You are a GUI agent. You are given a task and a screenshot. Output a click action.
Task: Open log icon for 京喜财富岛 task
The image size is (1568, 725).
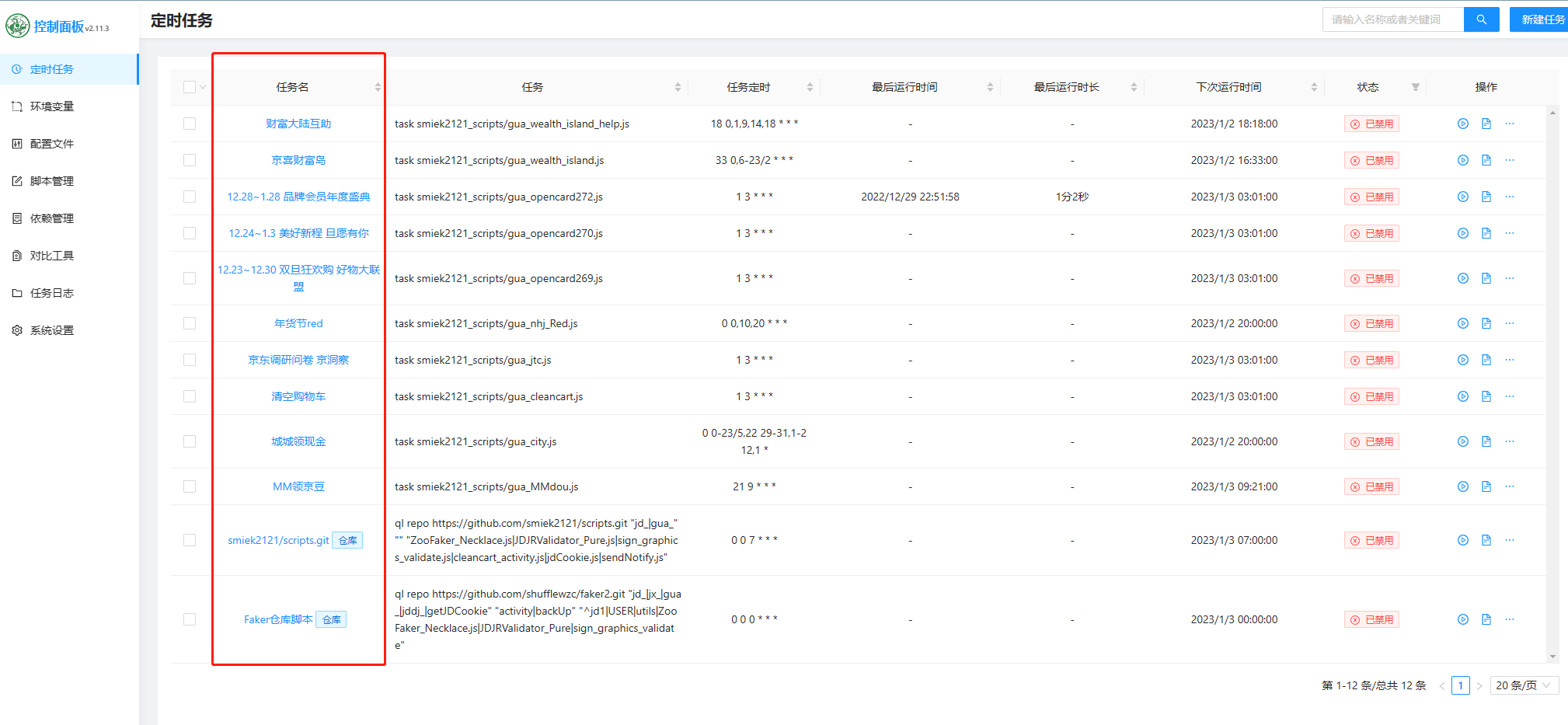coord(1486,160)
